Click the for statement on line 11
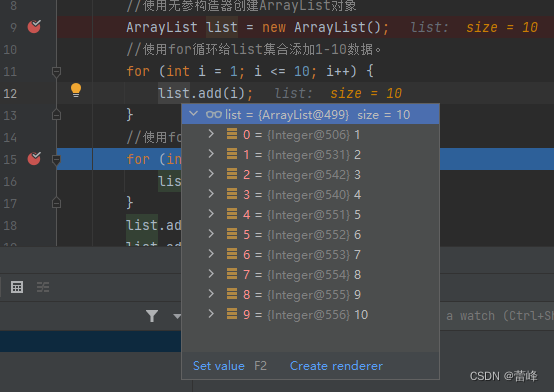Image resolution: width=554 pixels, height=392 pixels. click(250, 71)
